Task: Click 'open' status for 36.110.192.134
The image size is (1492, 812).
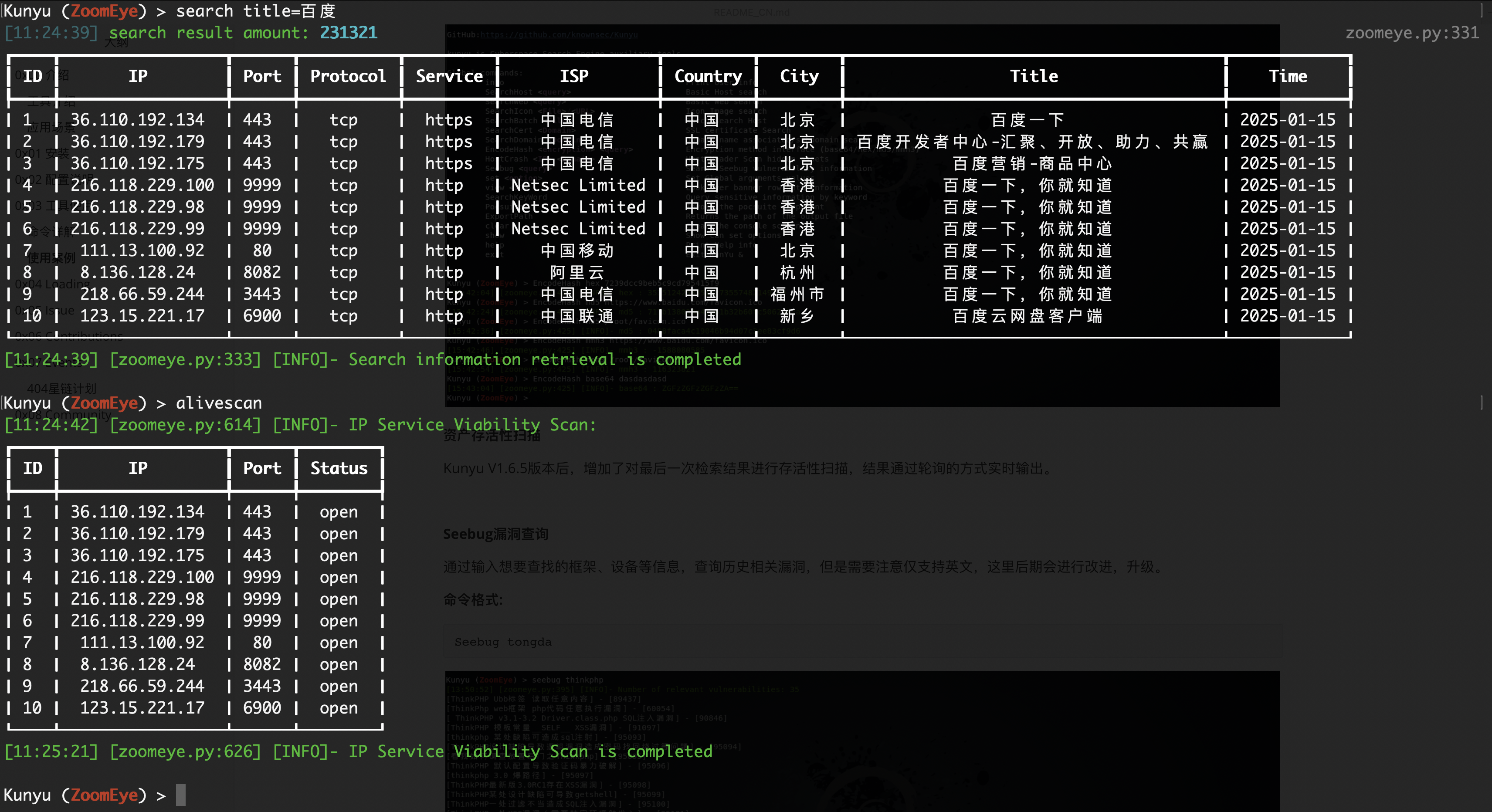Action: pyautogui.click(x=338, y=512)
